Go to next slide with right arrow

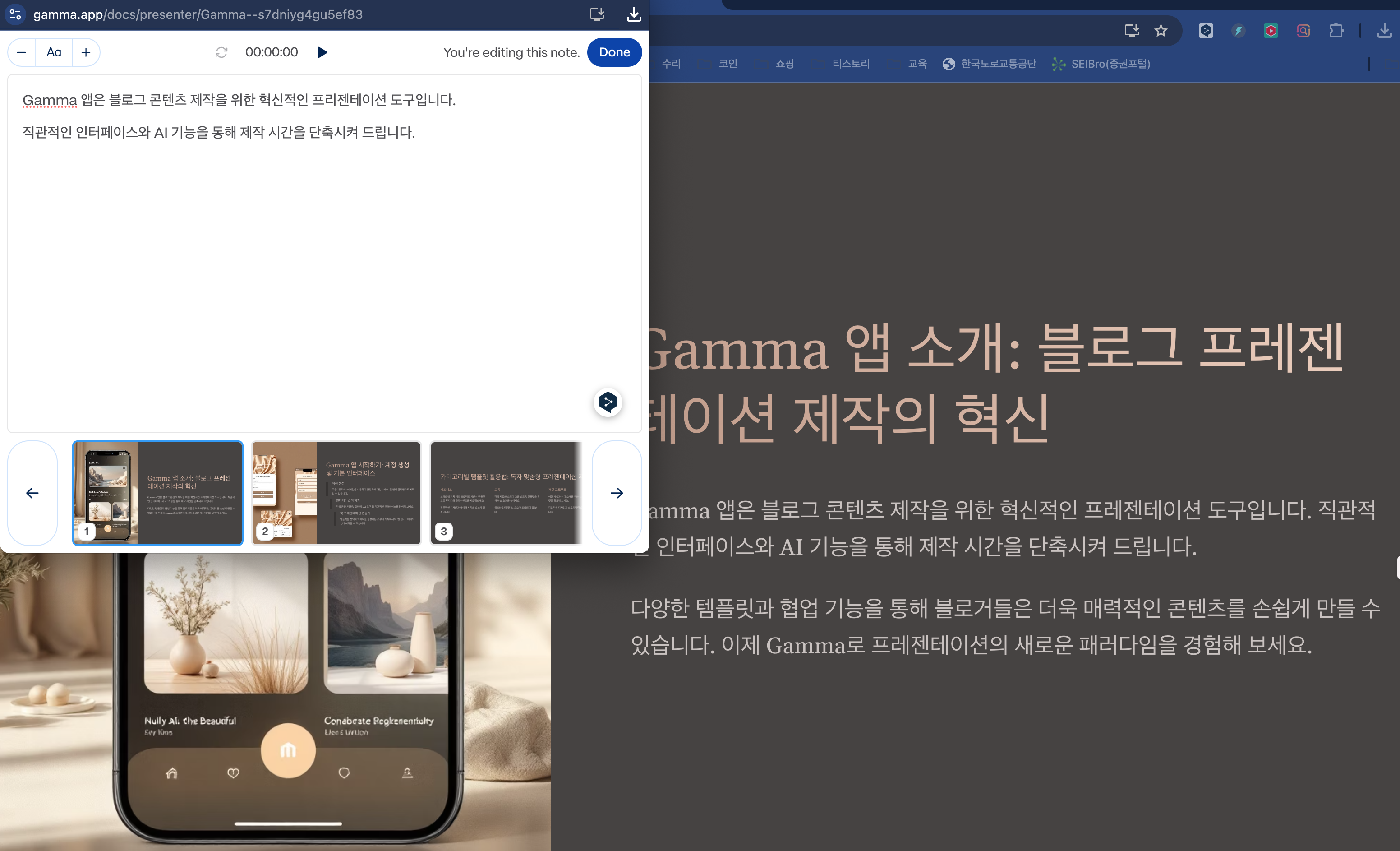(617, 493)
